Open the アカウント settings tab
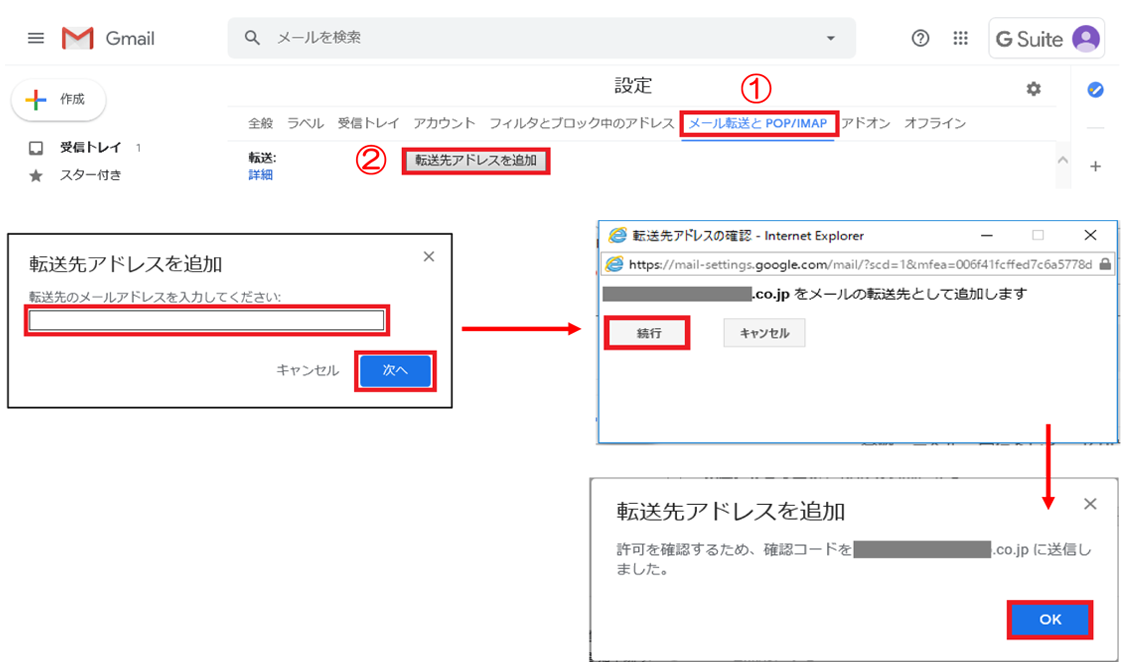Screen dimensions: 1126x666 tap(444, 123)
